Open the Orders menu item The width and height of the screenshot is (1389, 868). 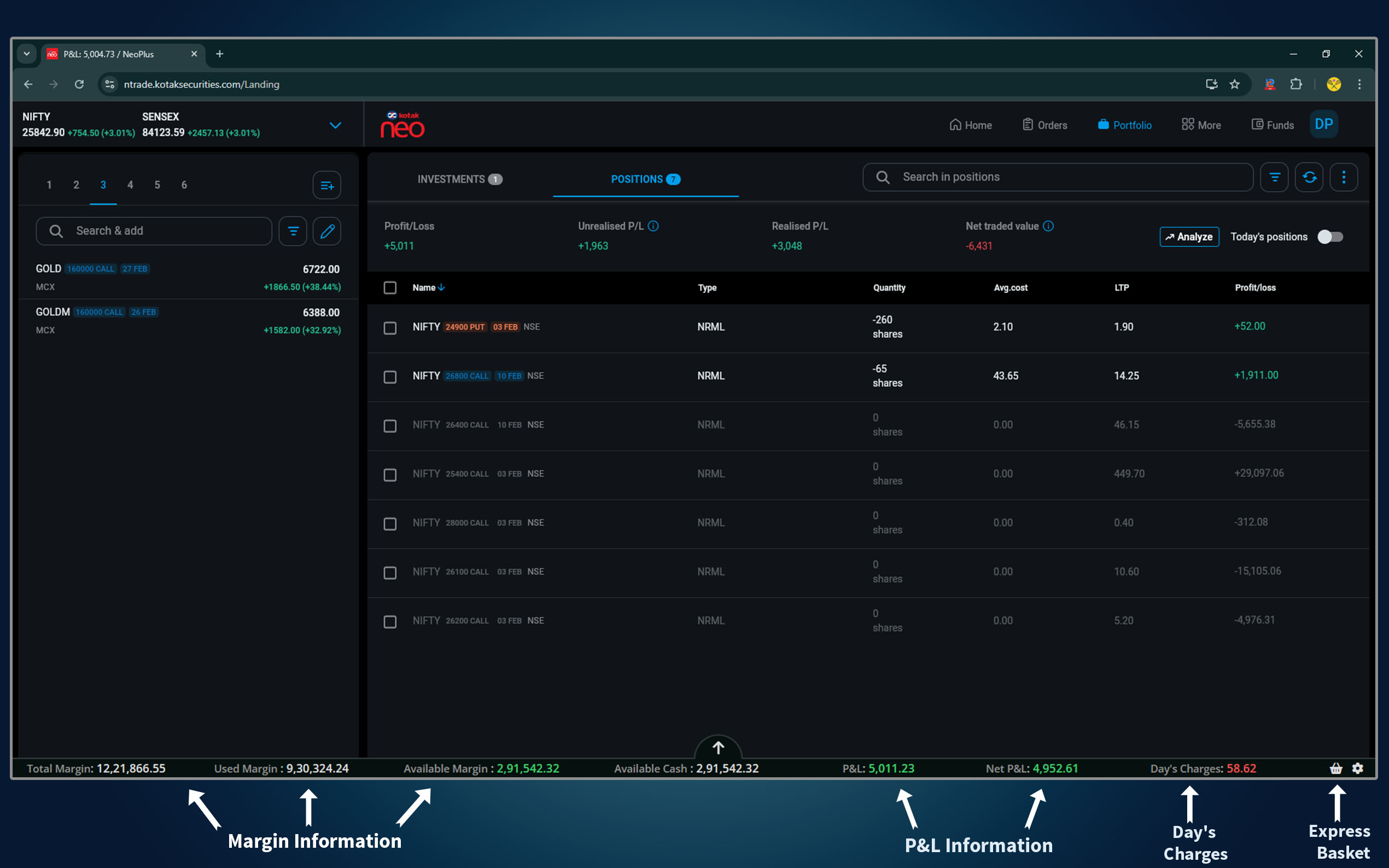coord(1044,125)
